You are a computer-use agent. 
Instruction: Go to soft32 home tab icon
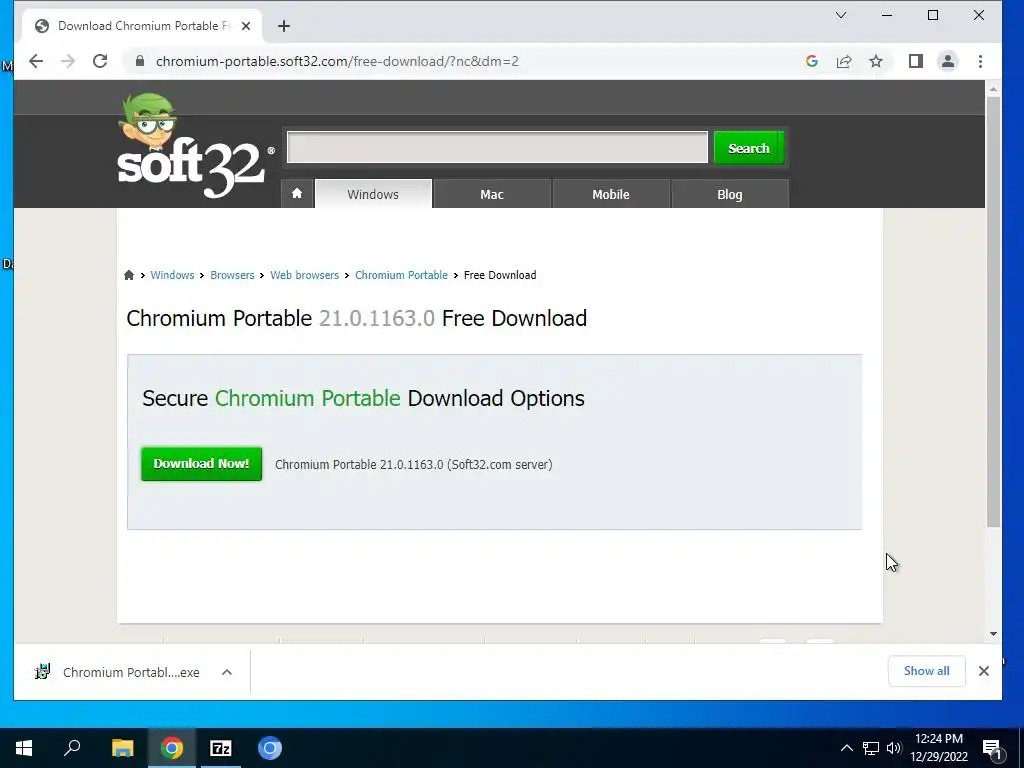(x=297, y=193)
